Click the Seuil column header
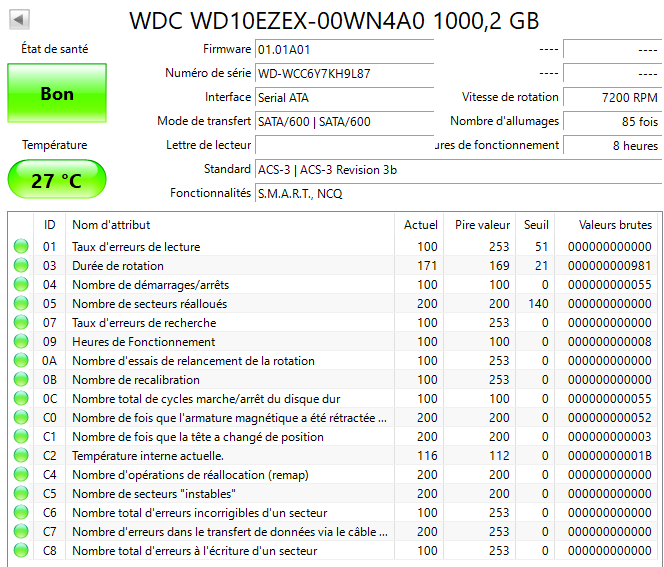664x567 pixels. (x=535, y=225)
